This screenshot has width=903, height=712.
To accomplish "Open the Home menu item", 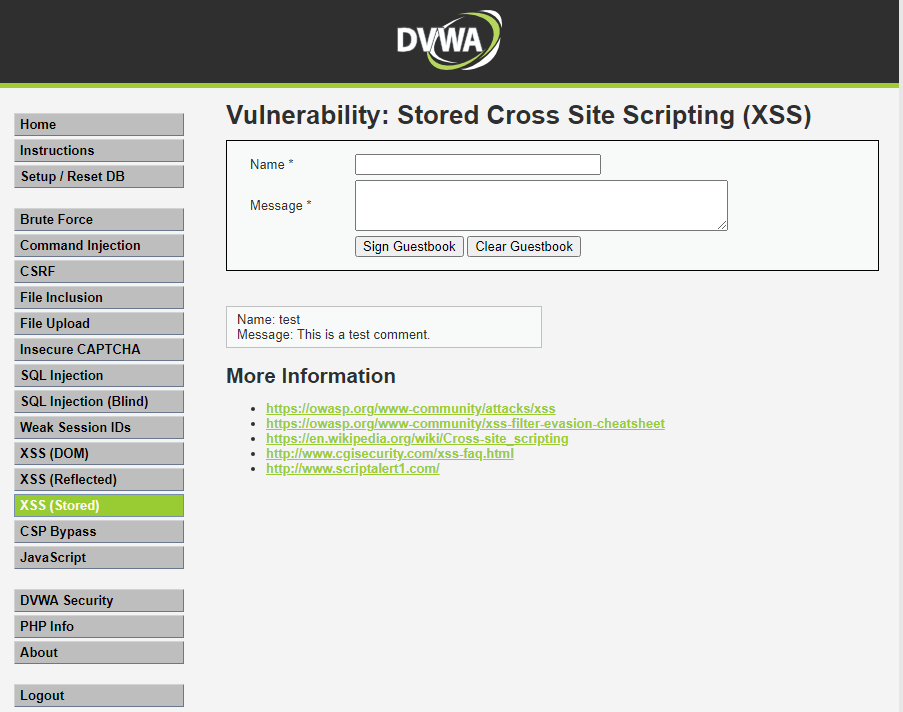I will click(99, 124).
